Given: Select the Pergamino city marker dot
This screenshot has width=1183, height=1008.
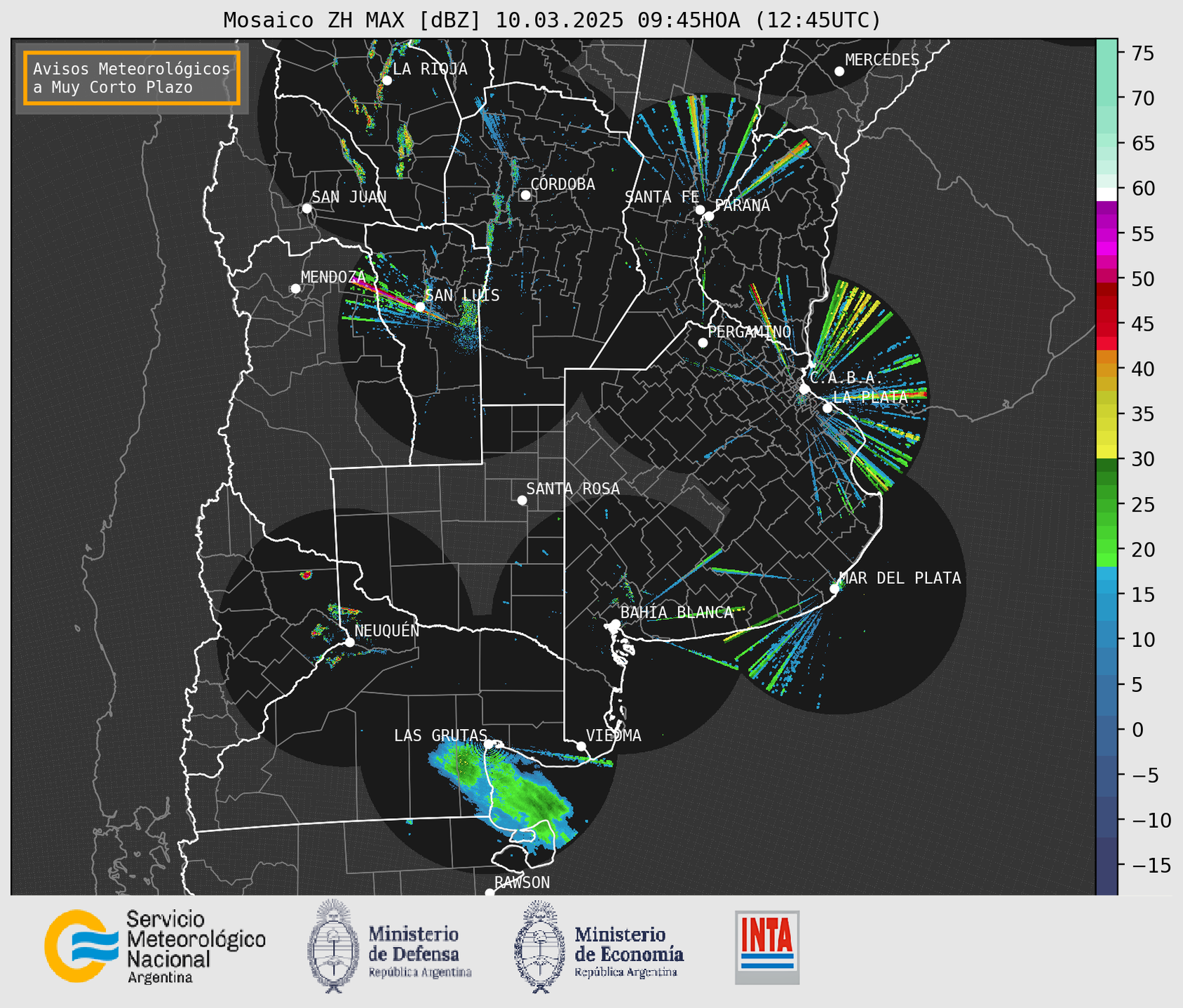Looking at the screenshot, I should [703, 343].
